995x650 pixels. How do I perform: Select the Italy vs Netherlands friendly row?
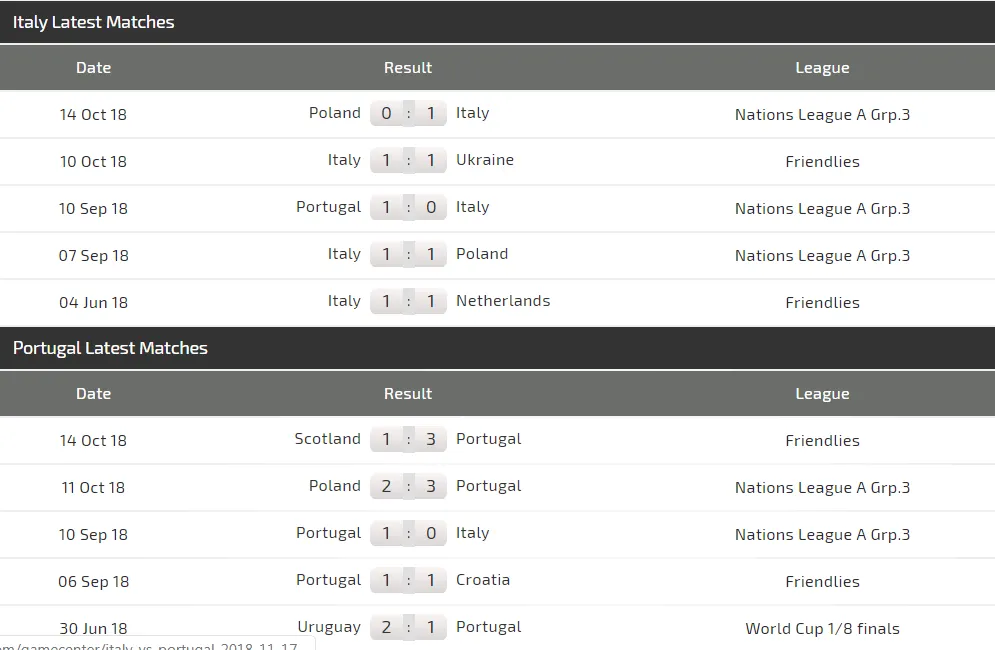point(408,301)
